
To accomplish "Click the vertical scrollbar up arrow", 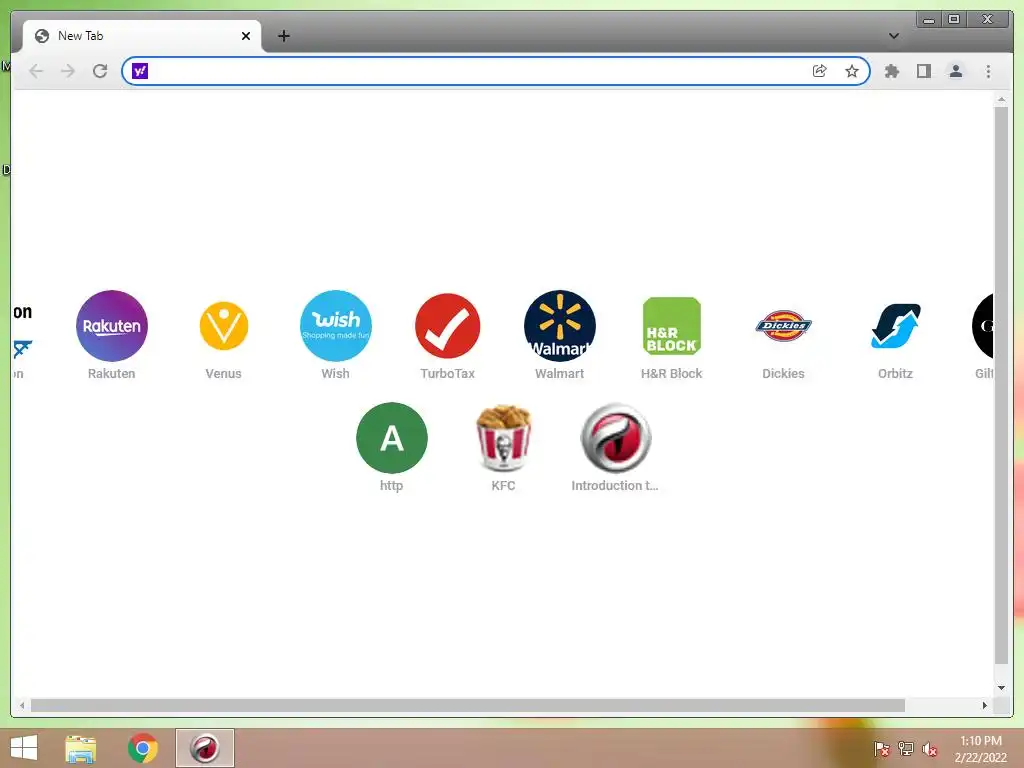I will [x=1001, y=100].
